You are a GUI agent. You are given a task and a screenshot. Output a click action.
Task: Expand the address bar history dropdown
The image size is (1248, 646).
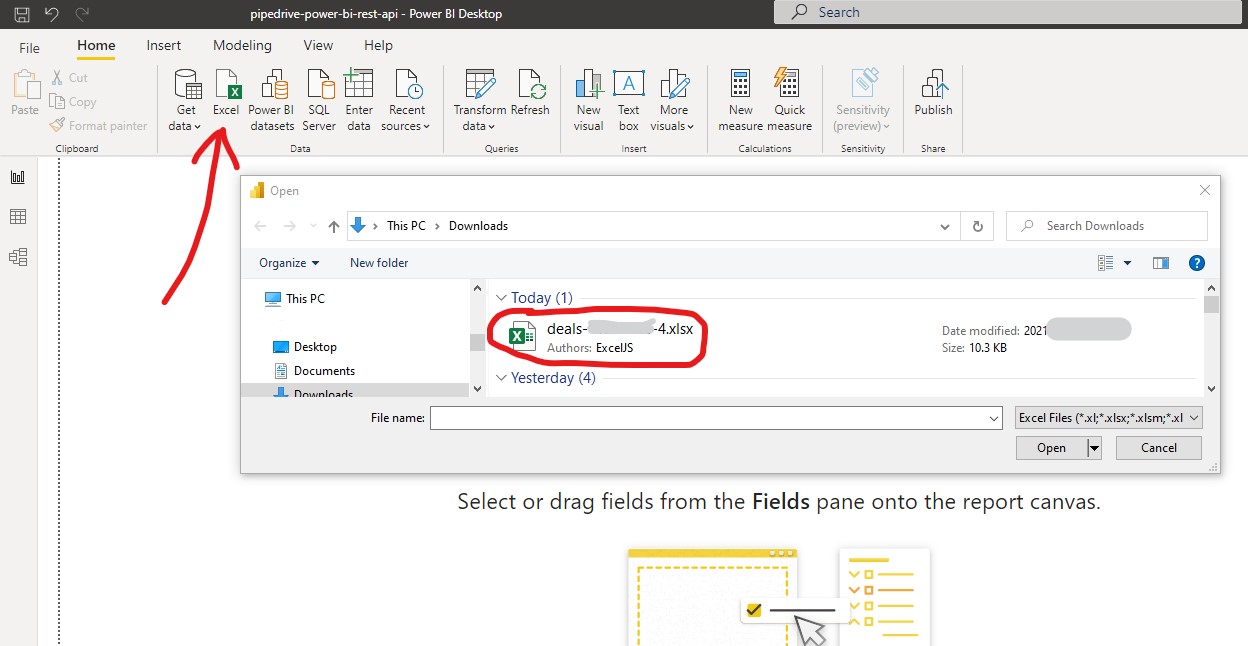945,226
